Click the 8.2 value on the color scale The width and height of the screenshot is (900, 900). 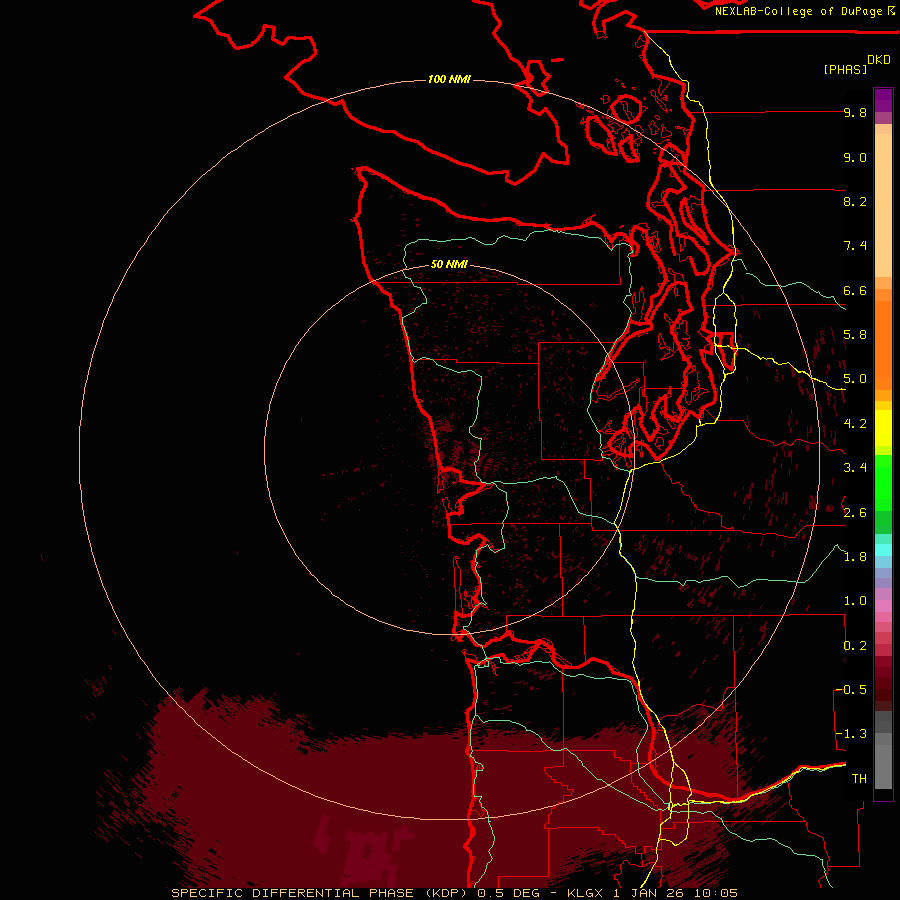[x=855, y=201]
